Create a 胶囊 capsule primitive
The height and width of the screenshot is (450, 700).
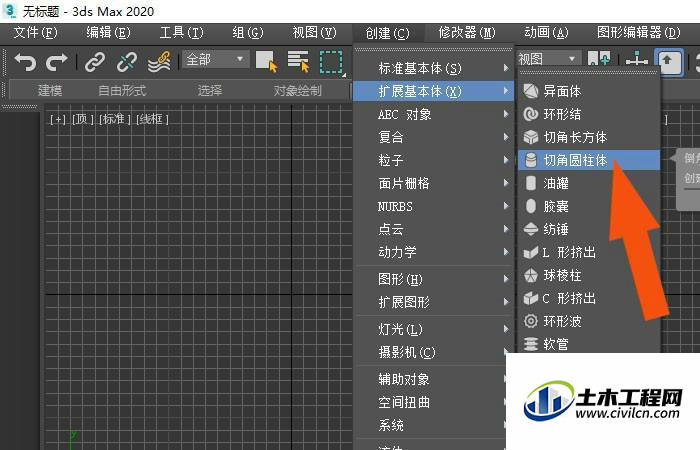pos(588,206)
